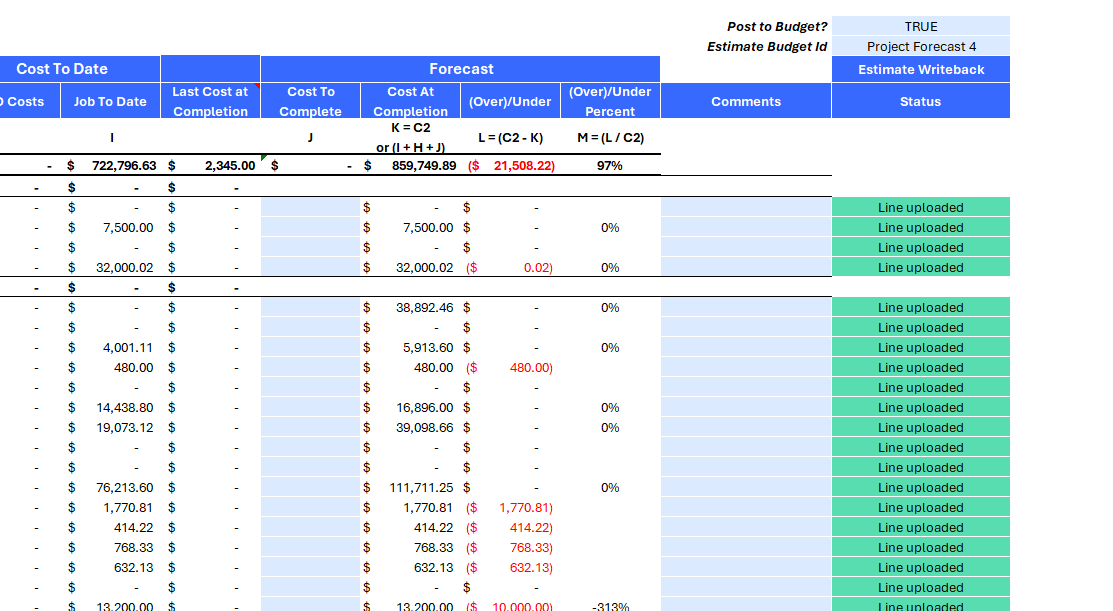Select the Cost To Complete column header
Viewport: 1113px width, 611px height.
pos(310,101)
